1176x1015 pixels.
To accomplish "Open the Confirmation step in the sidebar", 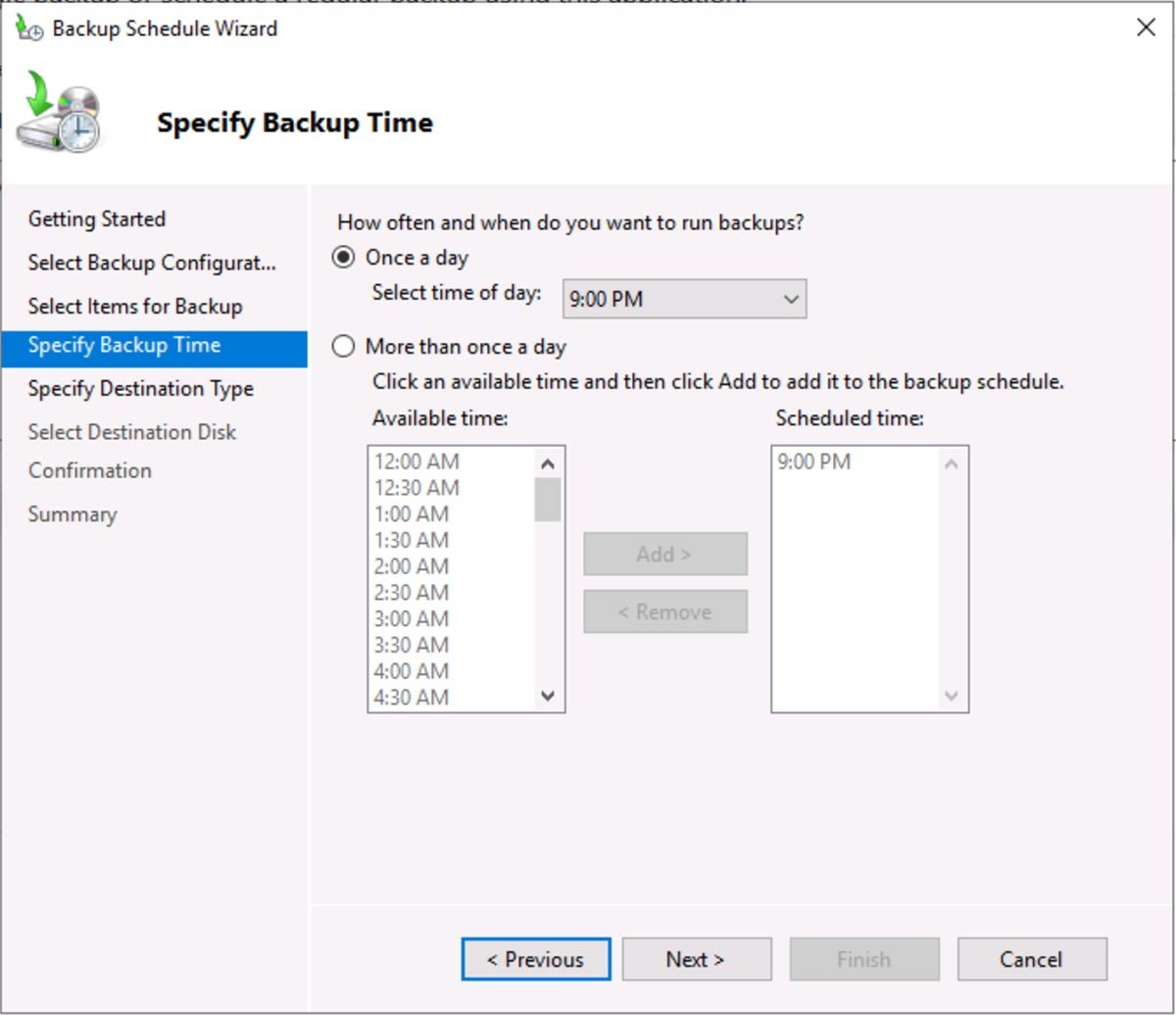I will [x=89, y=470].
